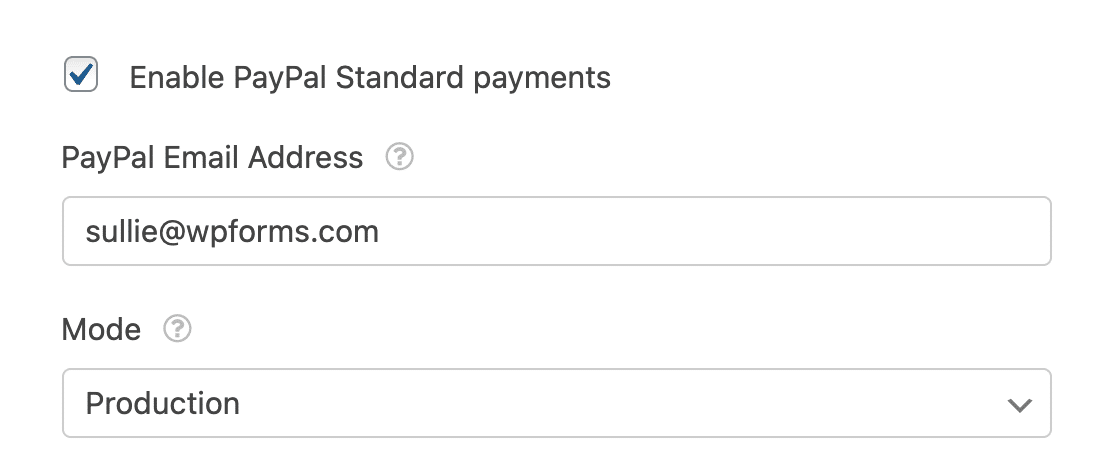
Task: Toggle PayPal Standard payments via its label text
Action: point(369,77)
